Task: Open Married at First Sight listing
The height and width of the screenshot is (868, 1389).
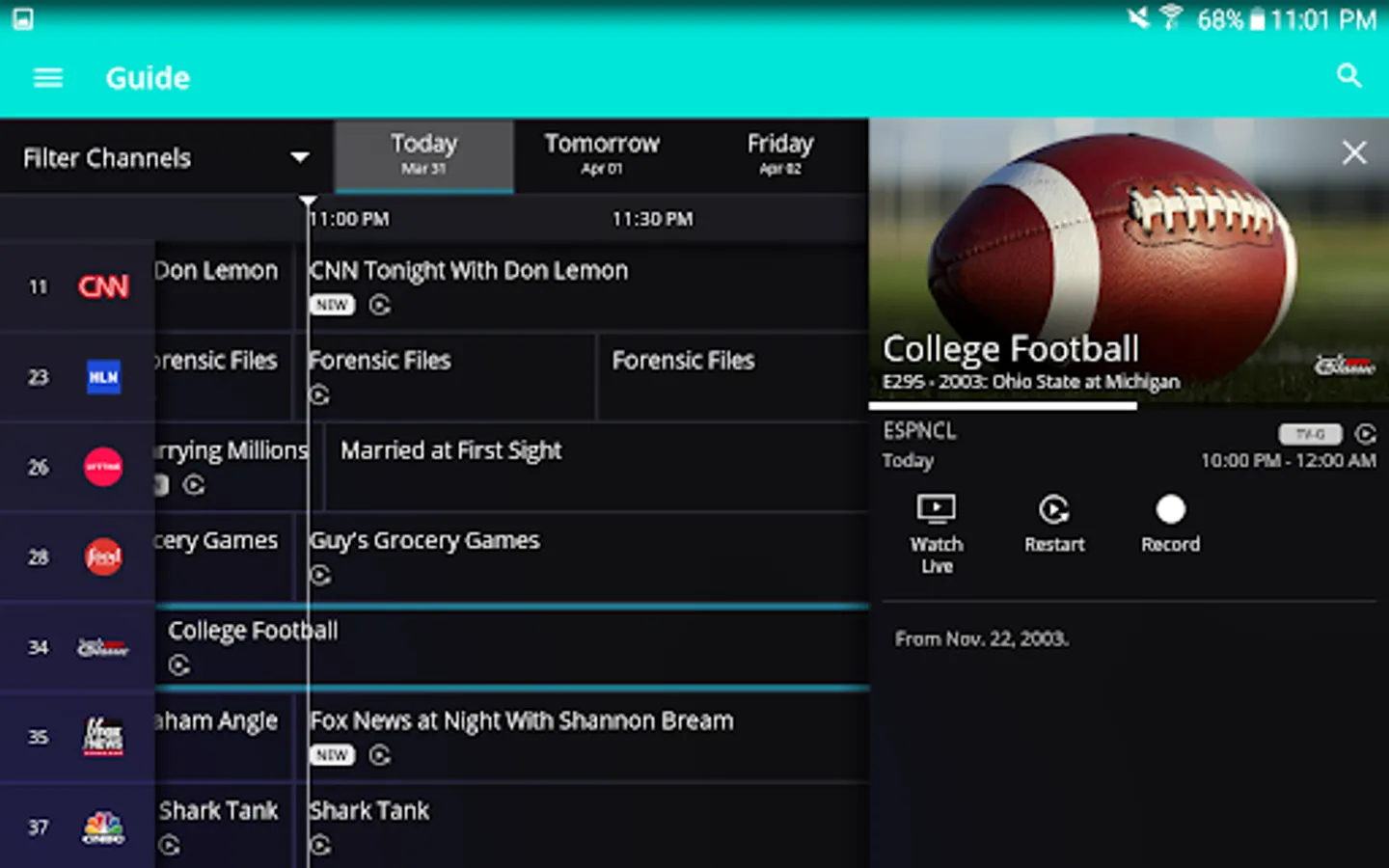Action: pyautogui.click(x=596, y=467)
